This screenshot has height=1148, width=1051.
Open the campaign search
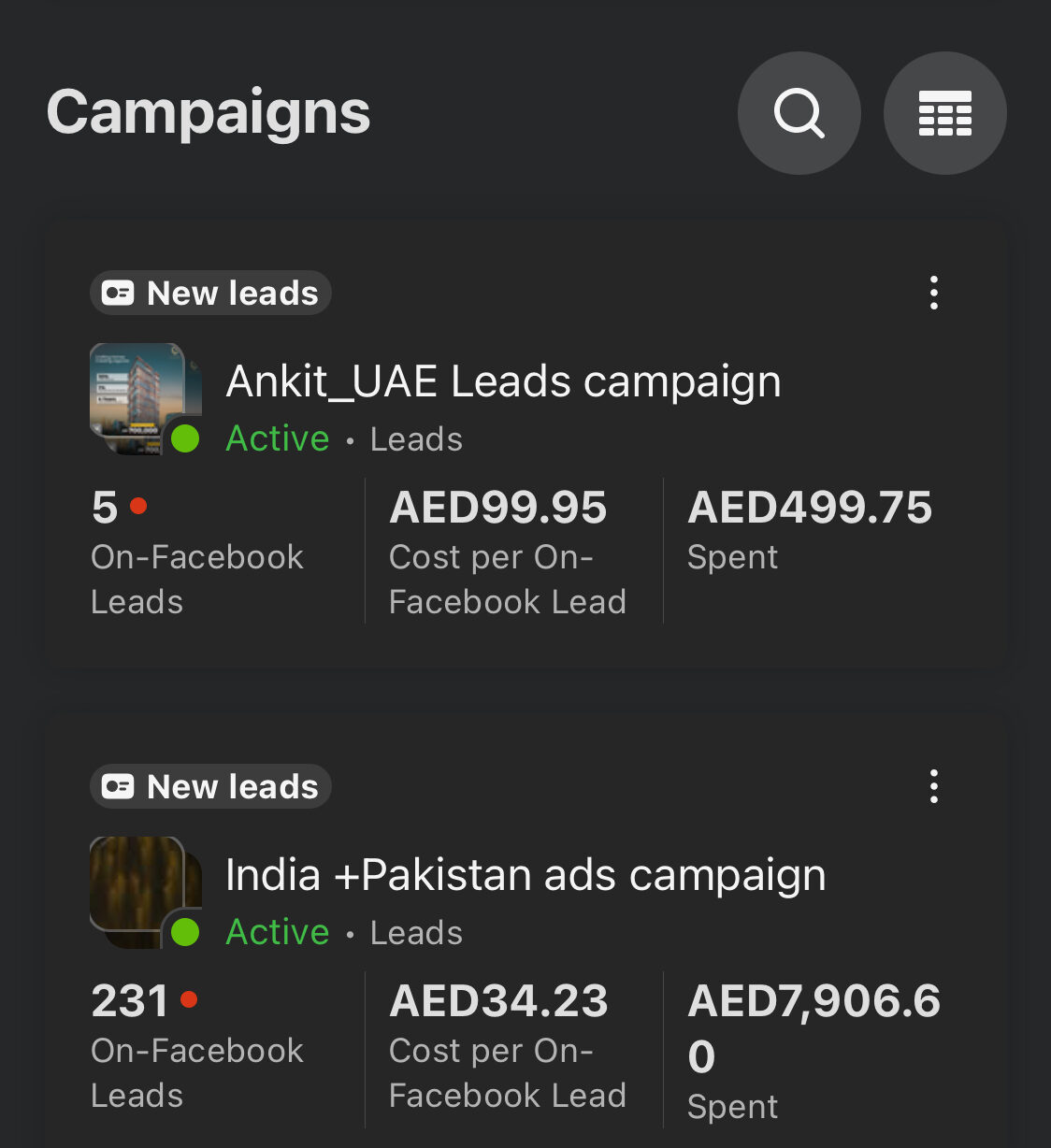(x=799, y=113)
